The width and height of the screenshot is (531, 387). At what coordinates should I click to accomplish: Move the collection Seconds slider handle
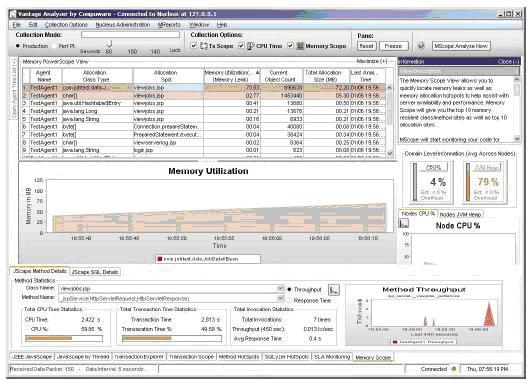point(109,43)
